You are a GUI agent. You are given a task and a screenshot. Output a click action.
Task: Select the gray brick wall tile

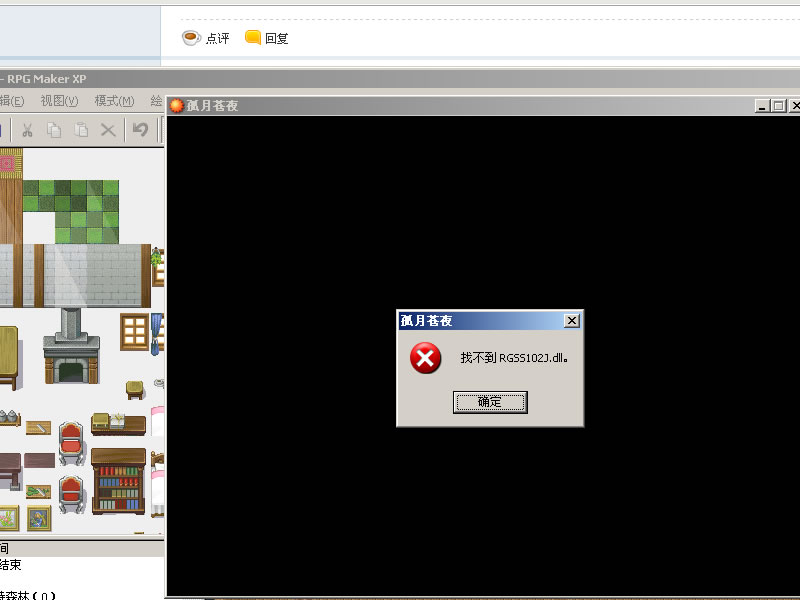coord(92,276)
